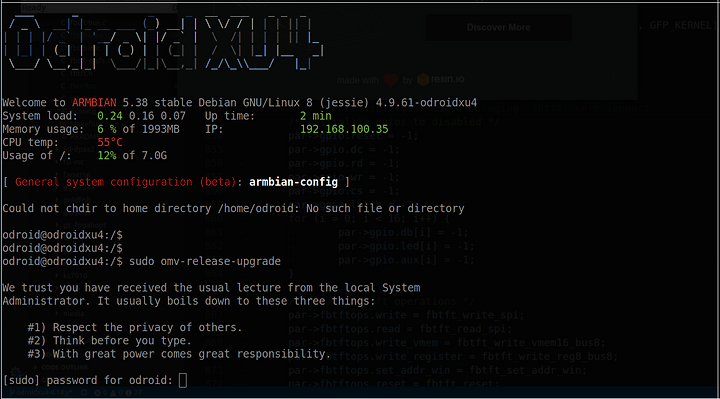Click the resin.io link in background window
This screenshot has height=399, width=720.
[x=441, y=79]
